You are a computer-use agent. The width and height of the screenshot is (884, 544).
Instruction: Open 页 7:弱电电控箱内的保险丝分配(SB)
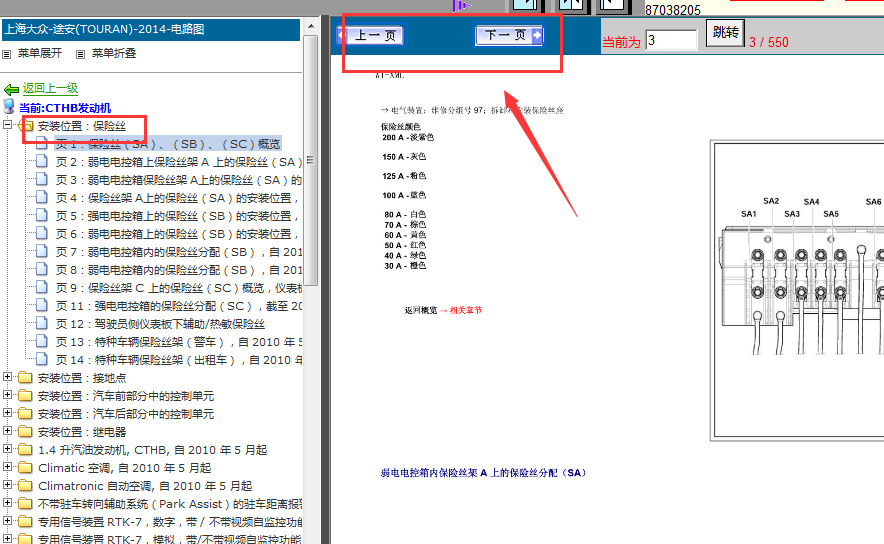(x=179, y=252)
